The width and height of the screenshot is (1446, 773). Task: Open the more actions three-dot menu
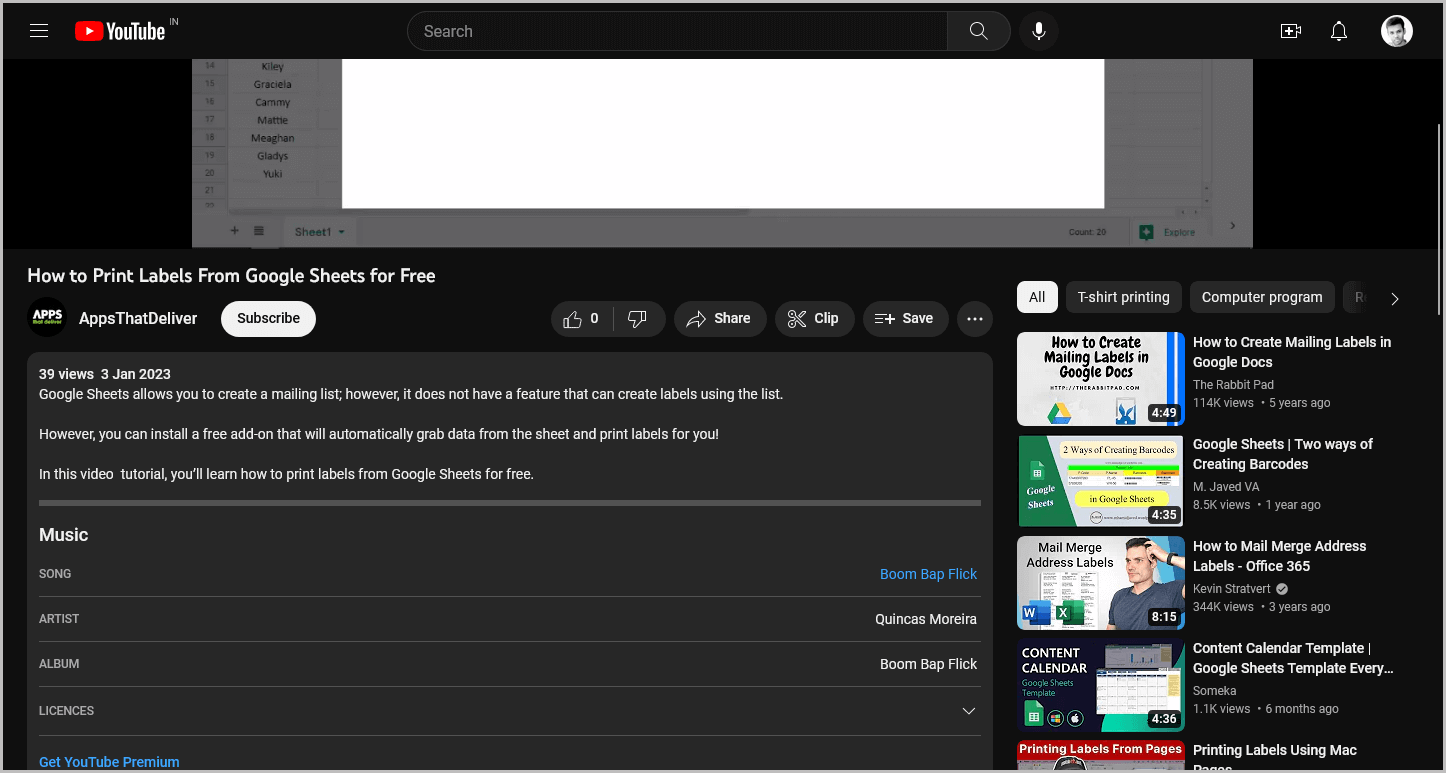[x=974, y=318]
